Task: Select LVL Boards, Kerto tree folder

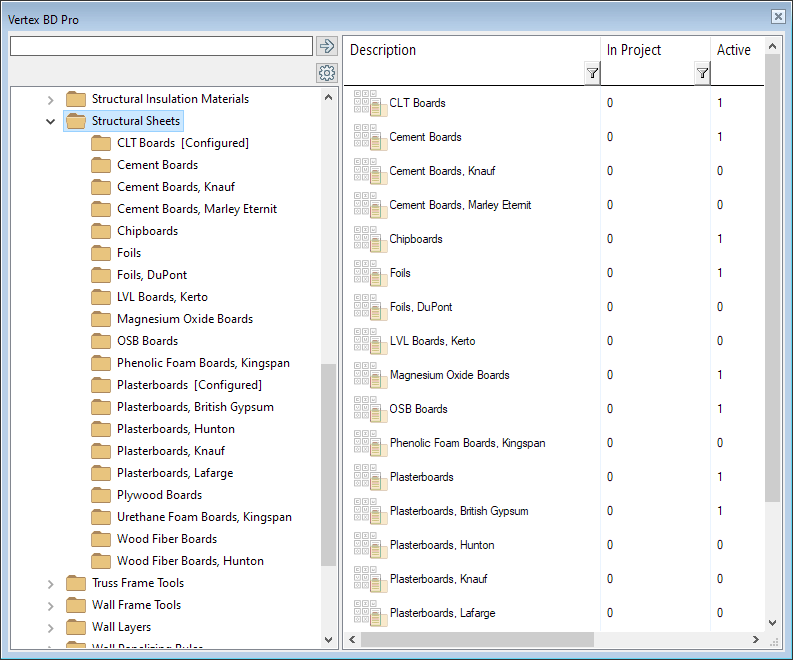Action: [x=162, y=297]
